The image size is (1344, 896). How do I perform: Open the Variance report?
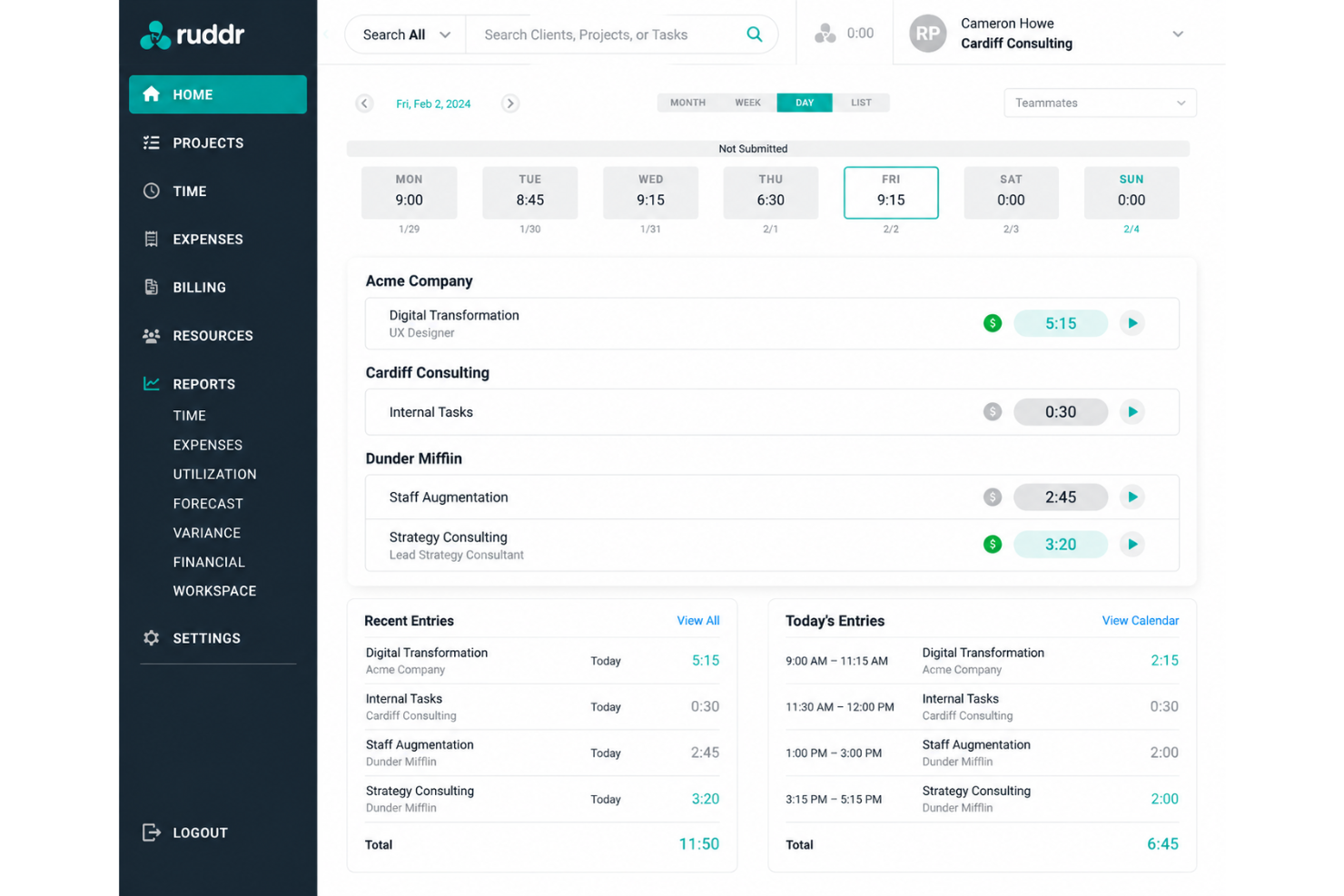(x=207, y=533)
